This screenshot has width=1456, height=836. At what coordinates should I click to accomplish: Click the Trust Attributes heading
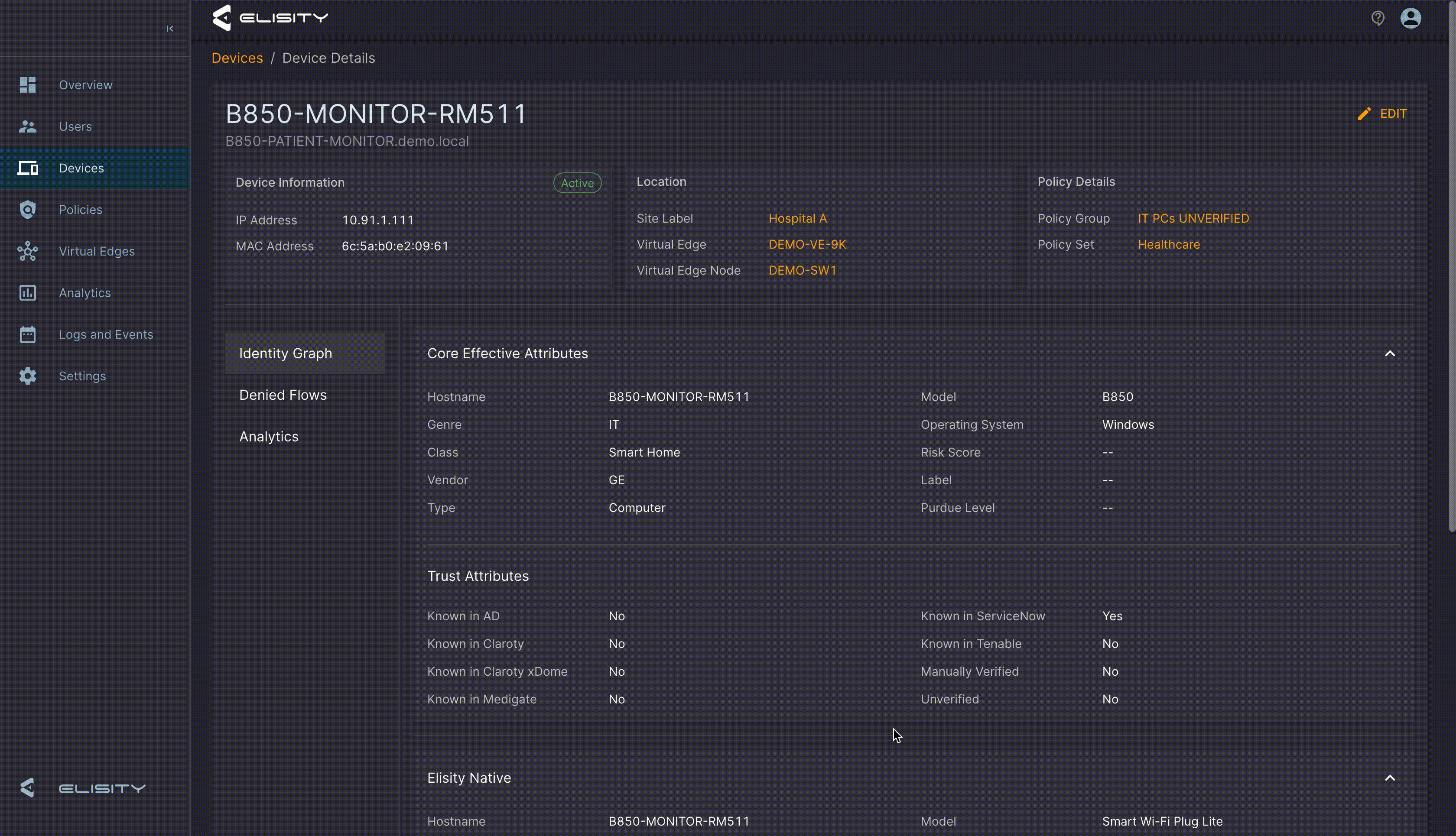tap(478, 576)
